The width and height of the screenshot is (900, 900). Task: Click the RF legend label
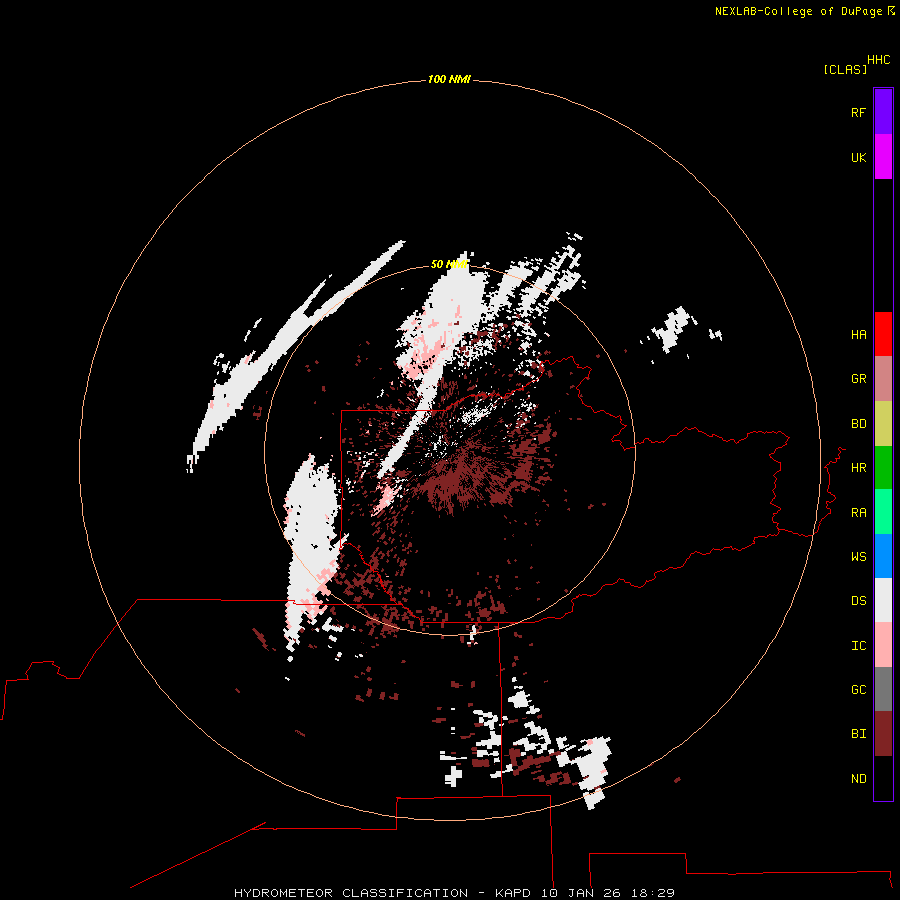[x=858, y=112]
